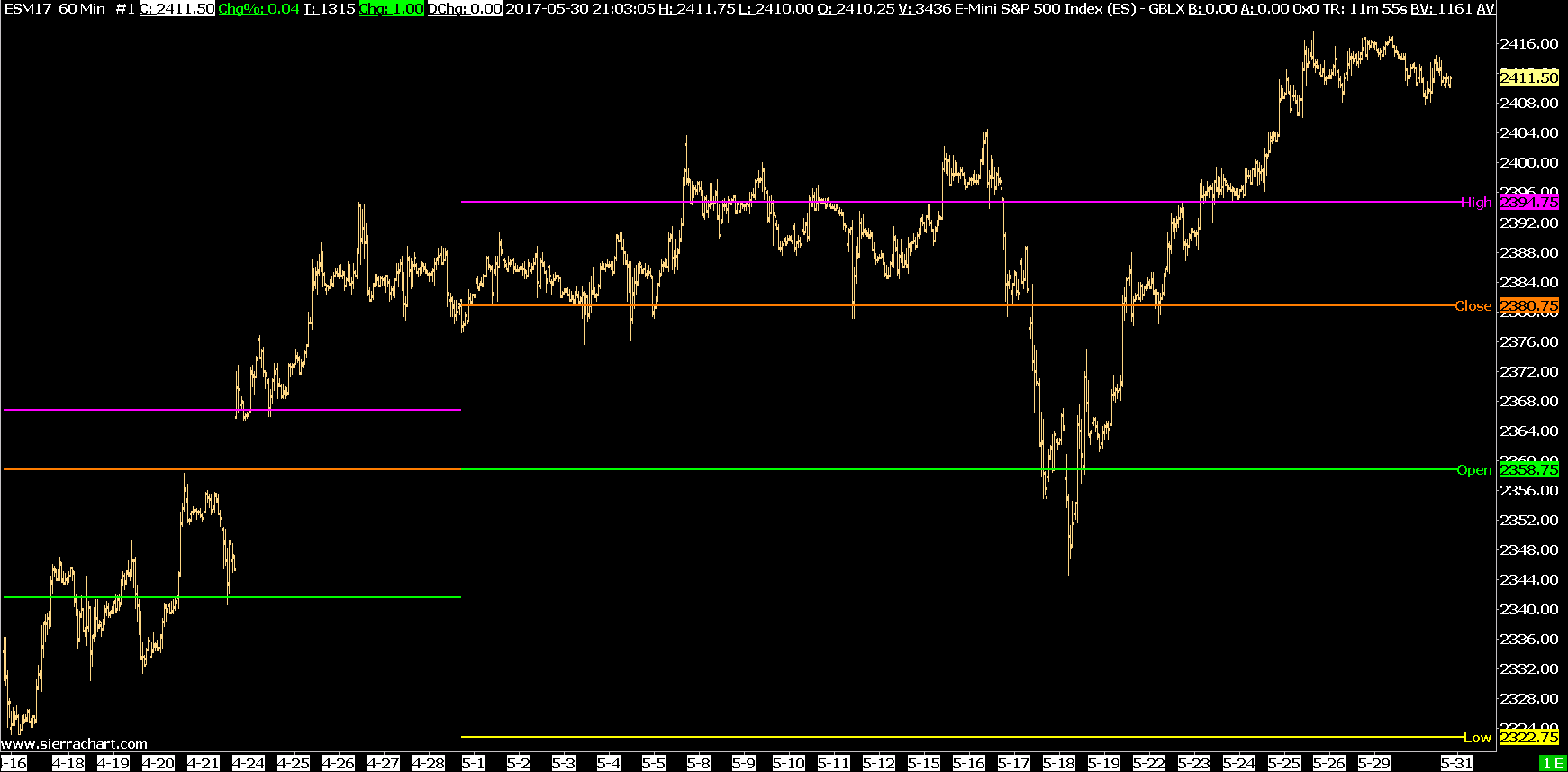Click the current close value C: 2411.50
This screenshot has height=772, width=1568.
177,8
